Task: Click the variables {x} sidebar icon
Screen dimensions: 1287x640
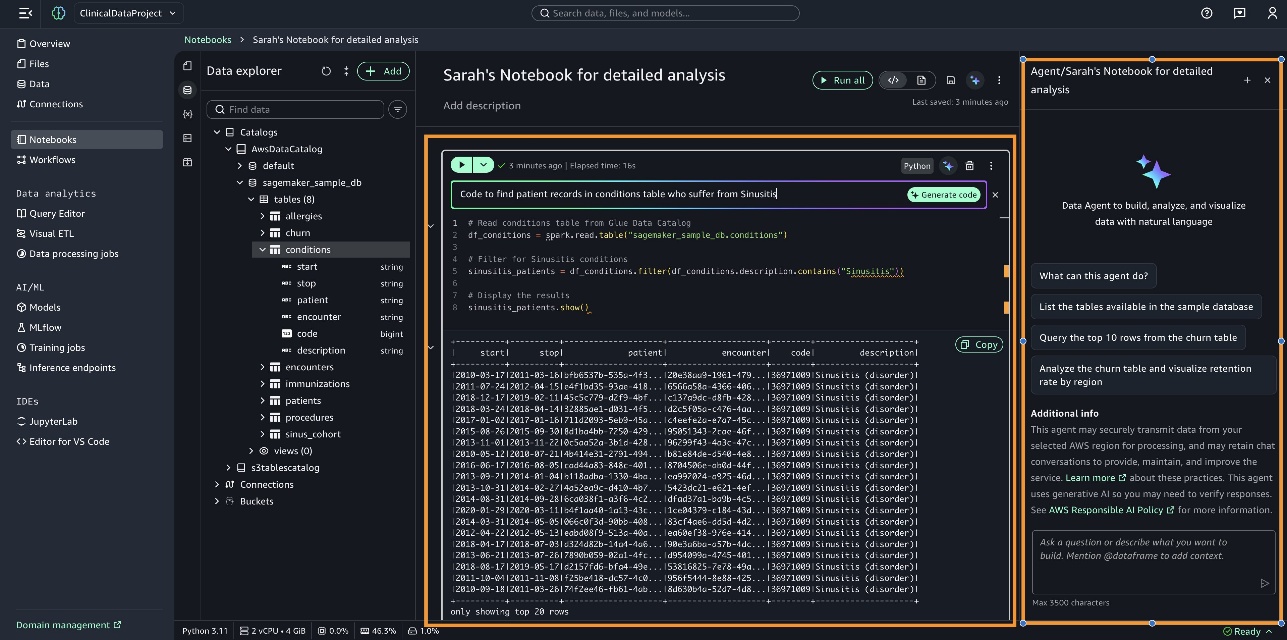Action: pyautogui.click(x=187, y=114)
